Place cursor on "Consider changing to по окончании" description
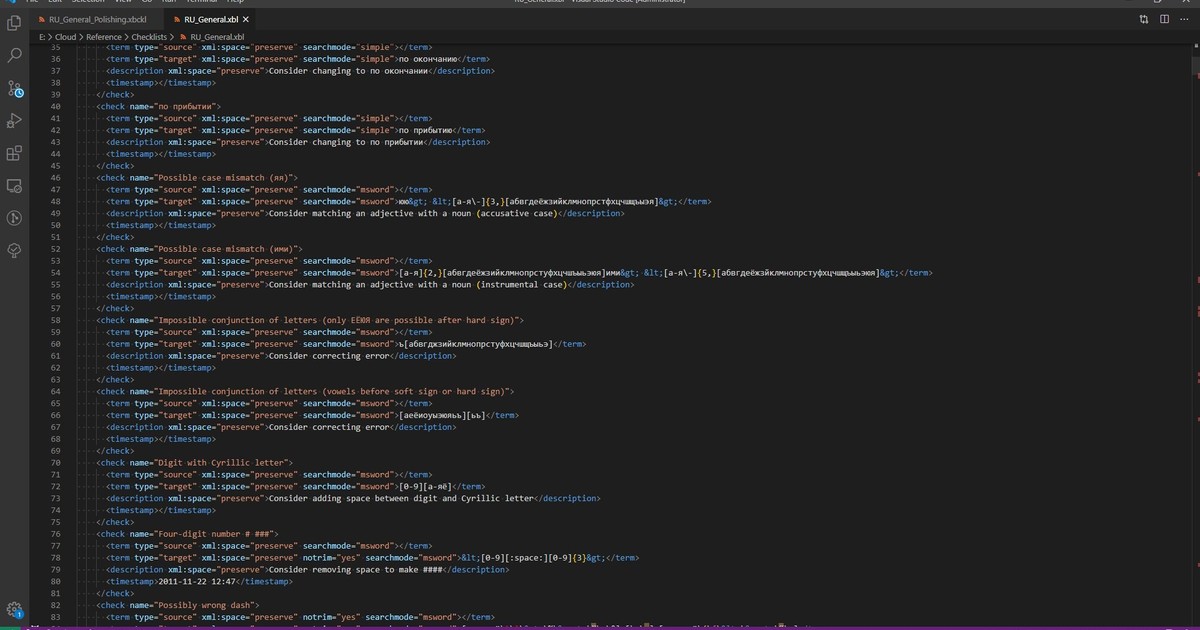This screenshot has height=630, width=1200. coord(348,71)
